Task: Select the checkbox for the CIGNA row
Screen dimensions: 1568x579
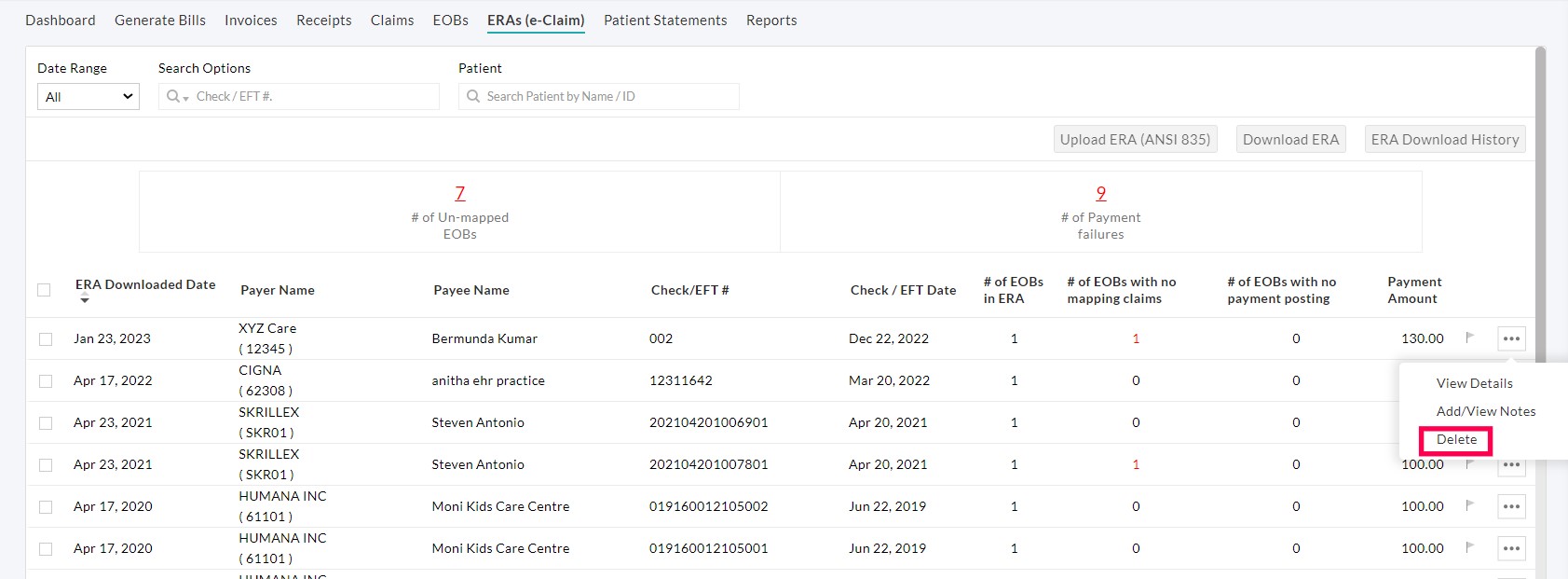Action: coord(46,380)
